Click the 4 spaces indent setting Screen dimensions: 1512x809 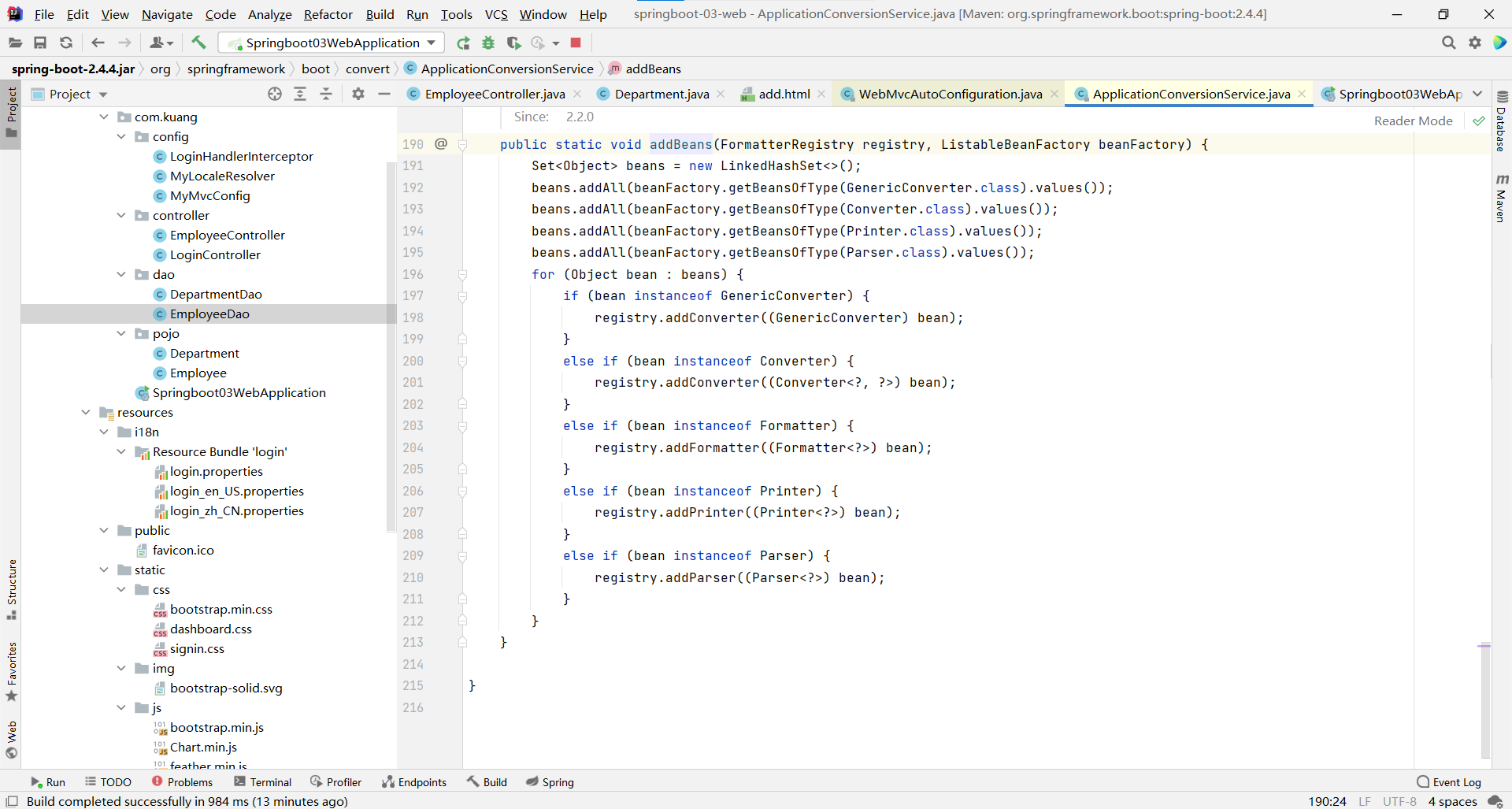(x=1452, y=801)
